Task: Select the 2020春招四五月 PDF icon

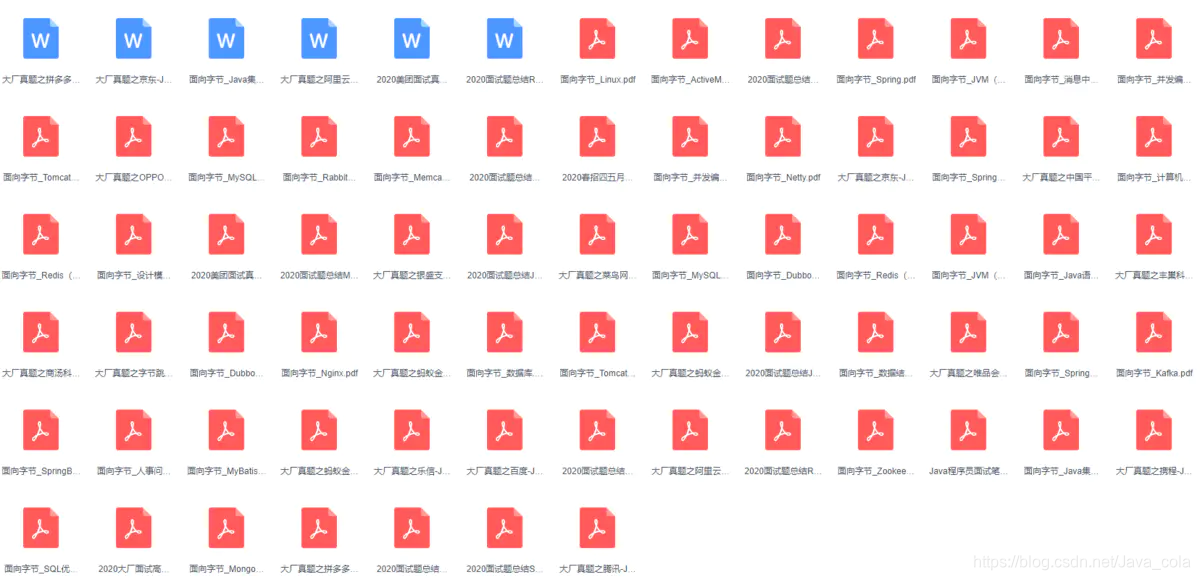Action: (x=598, y=137)
